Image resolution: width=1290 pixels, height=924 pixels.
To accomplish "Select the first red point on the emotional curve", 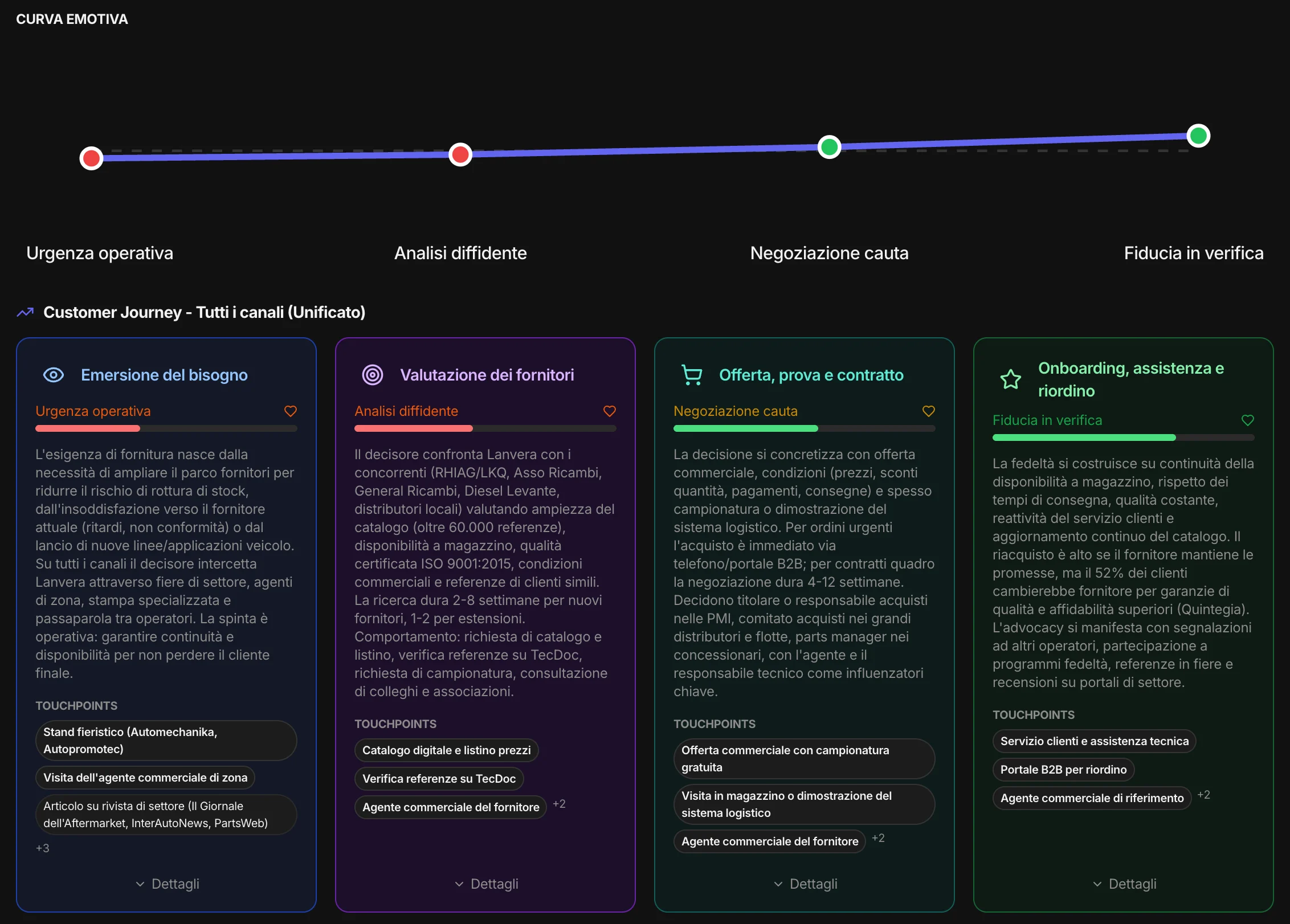I will tap(91, 158).
